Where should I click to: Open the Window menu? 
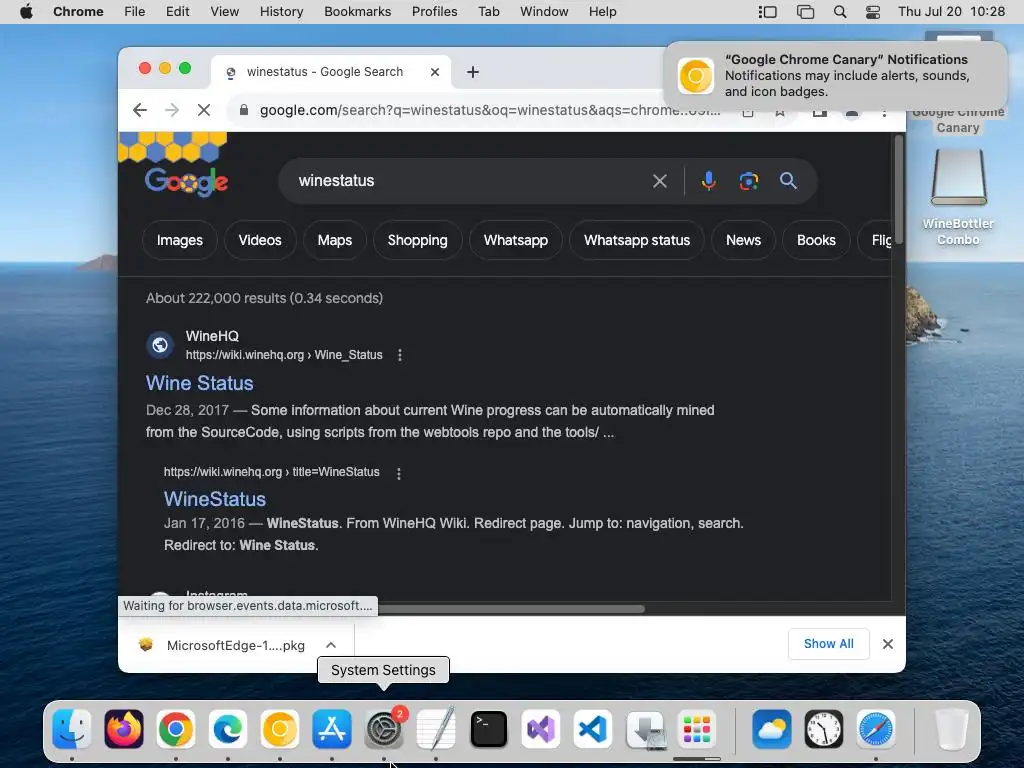tap(544, 12)
